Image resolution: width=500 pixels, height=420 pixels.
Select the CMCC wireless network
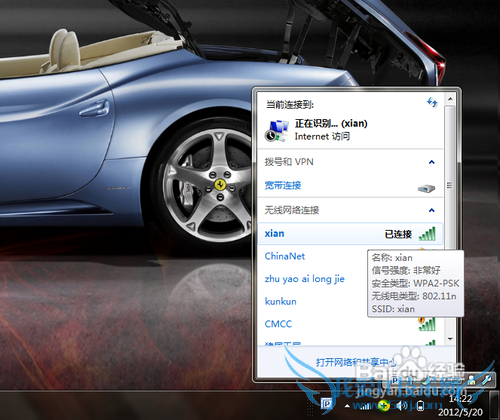coord(278,324)
